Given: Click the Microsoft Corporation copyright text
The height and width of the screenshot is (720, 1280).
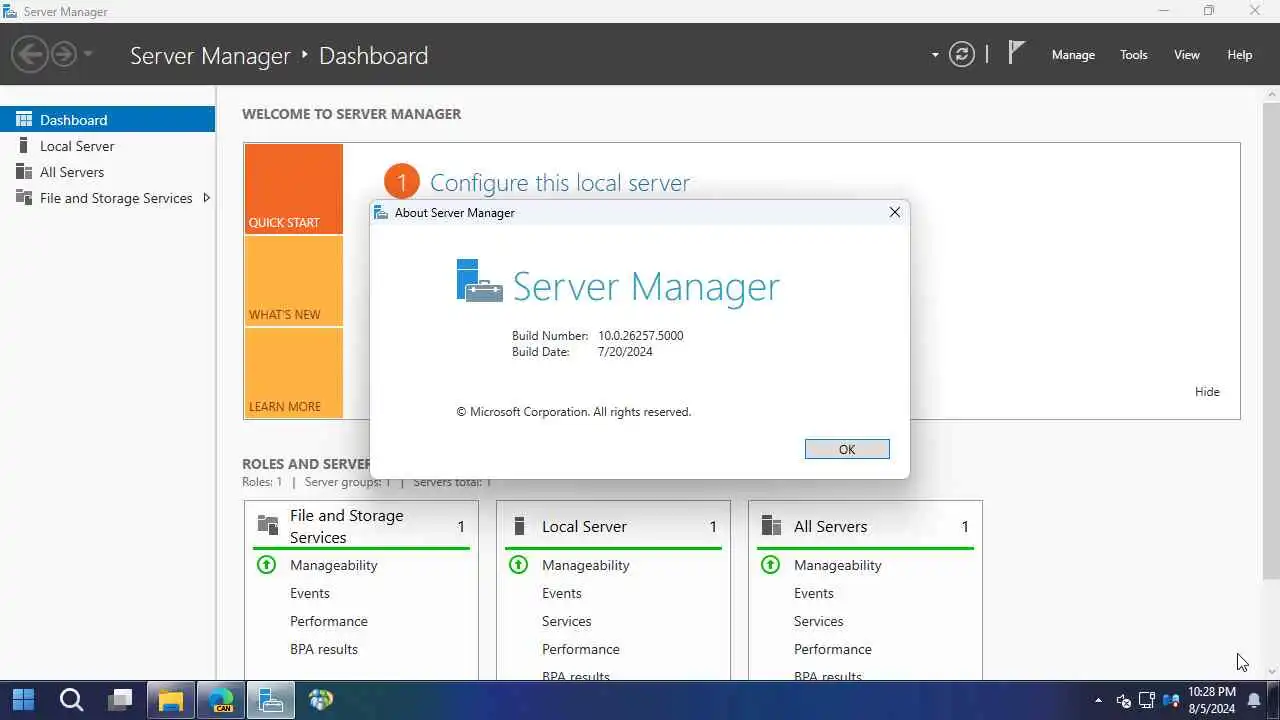Looking at the screenshot, I should click(574, 412).
